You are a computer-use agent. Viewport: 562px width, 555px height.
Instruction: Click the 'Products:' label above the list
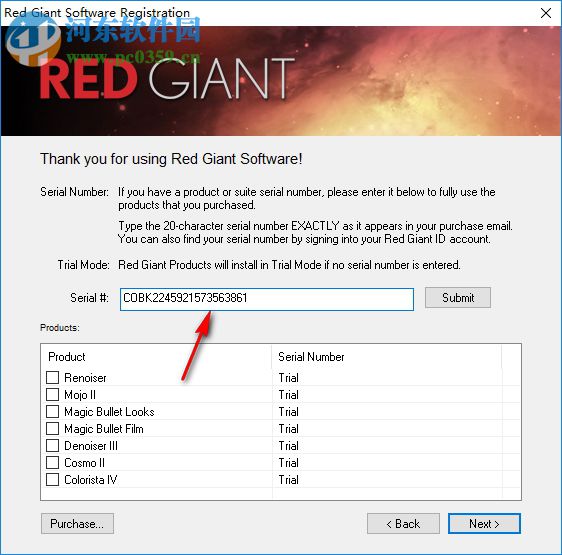(x=60, y=328)
